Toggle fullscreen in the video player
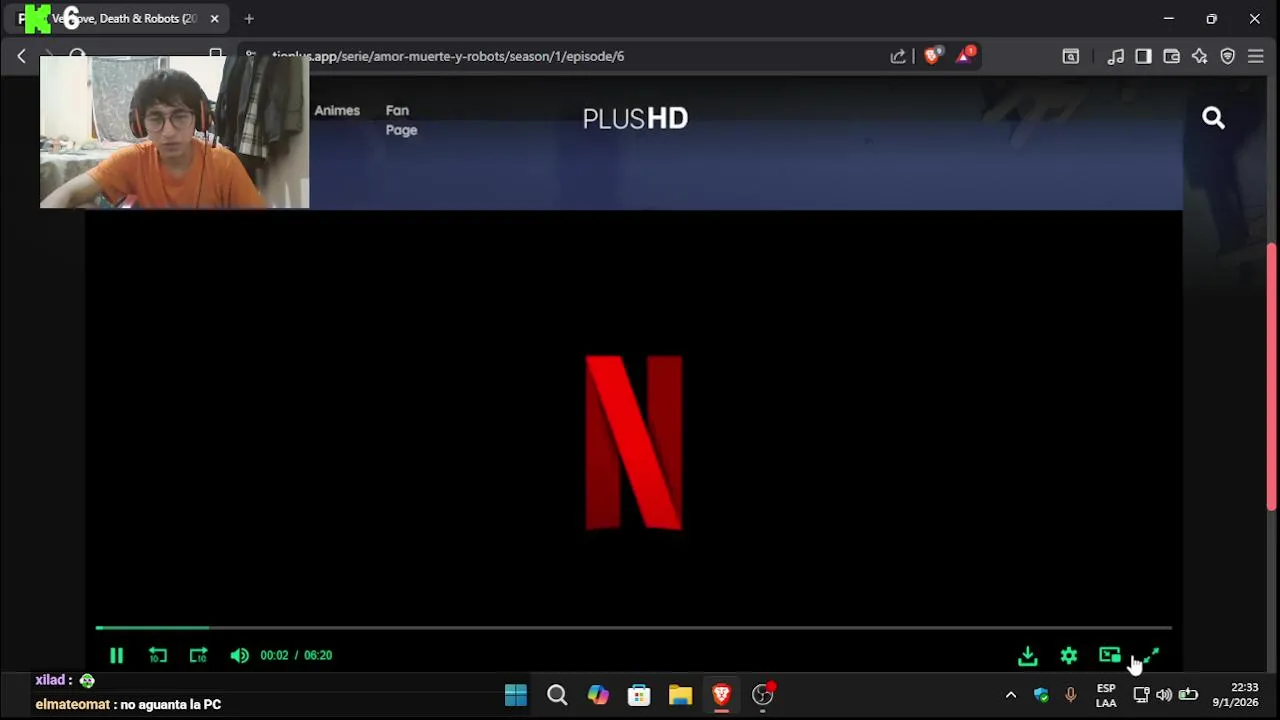Screen dimensions: 1280x720 click(x=1151, y=655)
